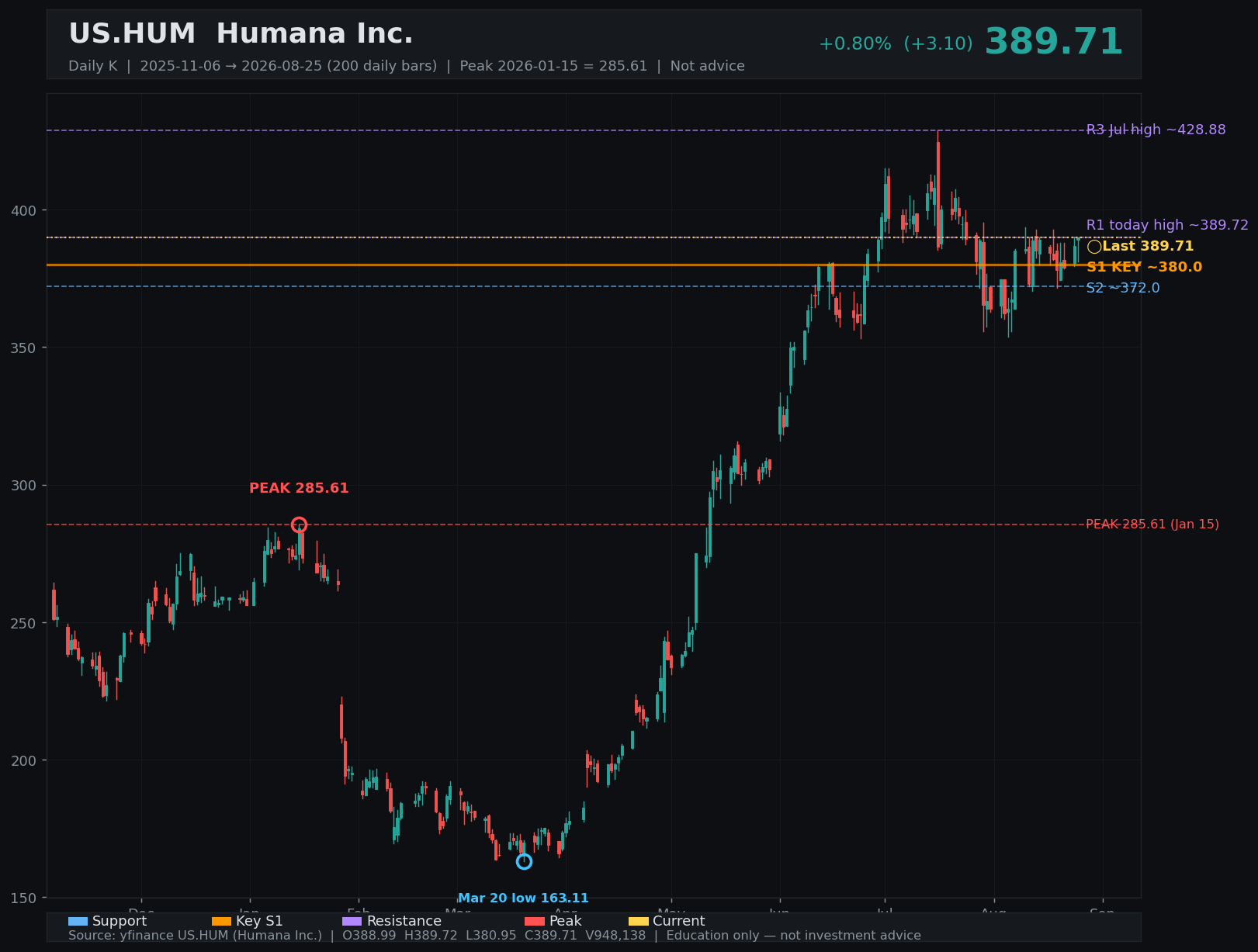
Task: Click the 'R1 today high ~389.72' label
Action: point(1167,225)
